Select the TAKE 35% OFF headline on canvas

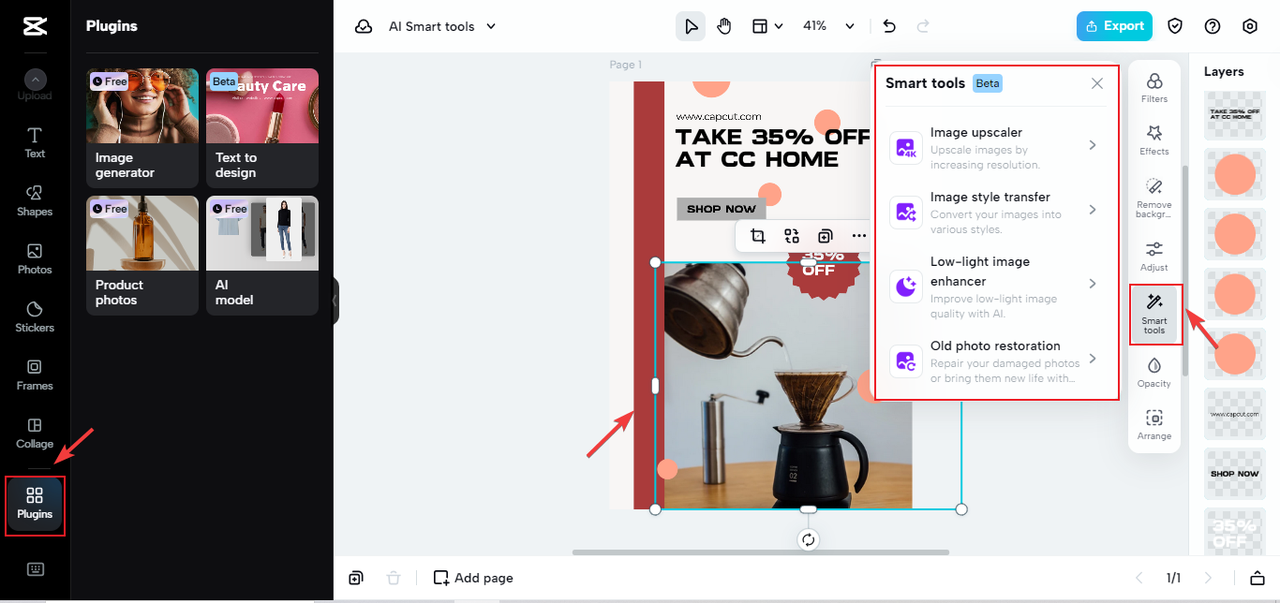click(773, 148)
